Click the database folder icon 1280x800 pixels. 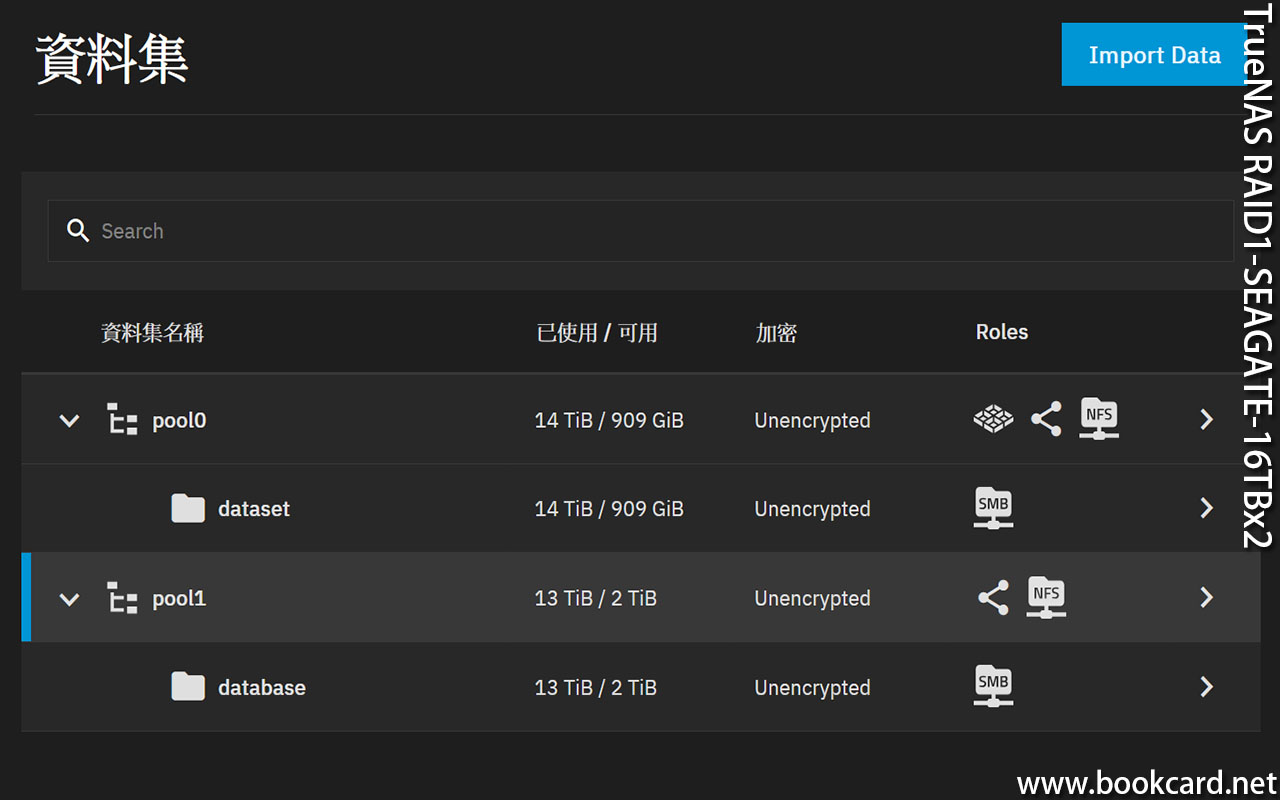tap(188, 687)
